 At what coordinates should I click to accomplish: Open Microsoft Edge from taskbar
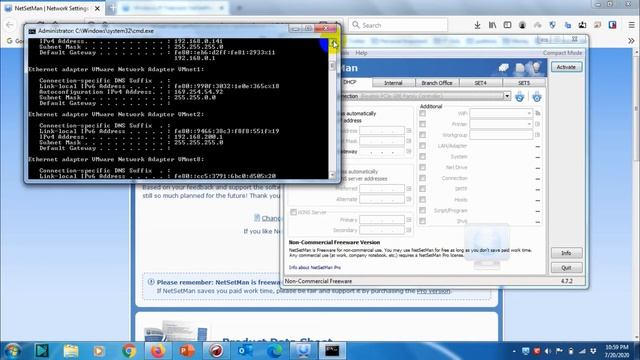pyautogui.click(x=274, y=351)
